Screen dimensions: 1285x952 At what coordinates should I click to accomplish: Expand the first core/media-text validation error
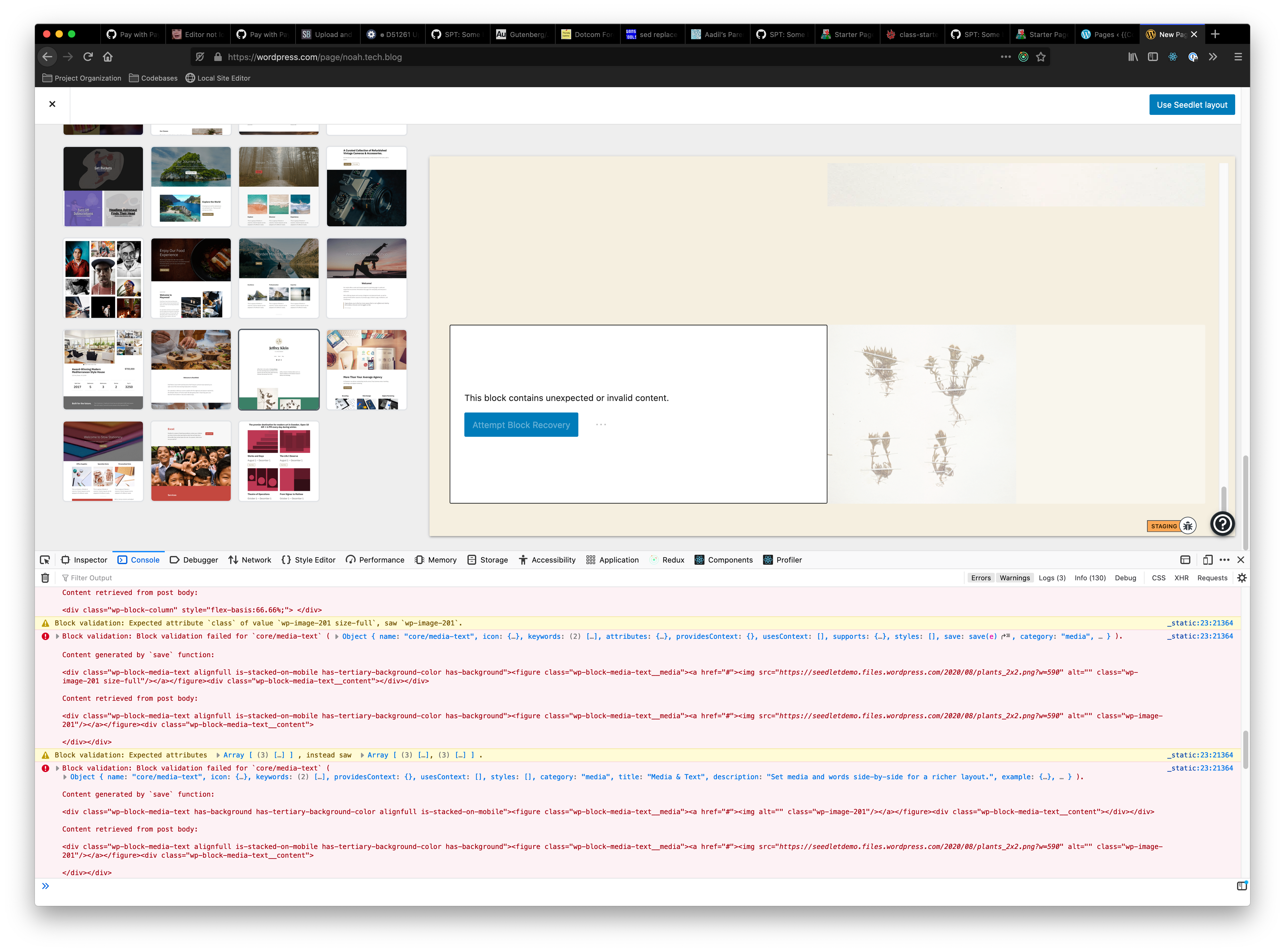point(57,636)
